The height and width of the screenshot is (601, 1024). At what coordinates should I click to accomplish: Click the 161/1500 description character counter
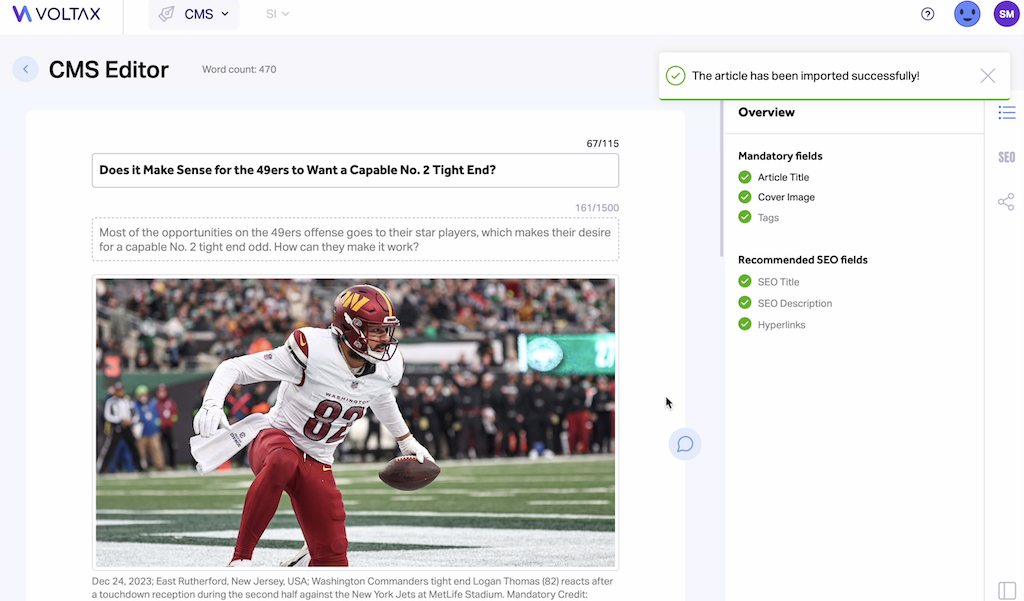click(x=597, y=208)
